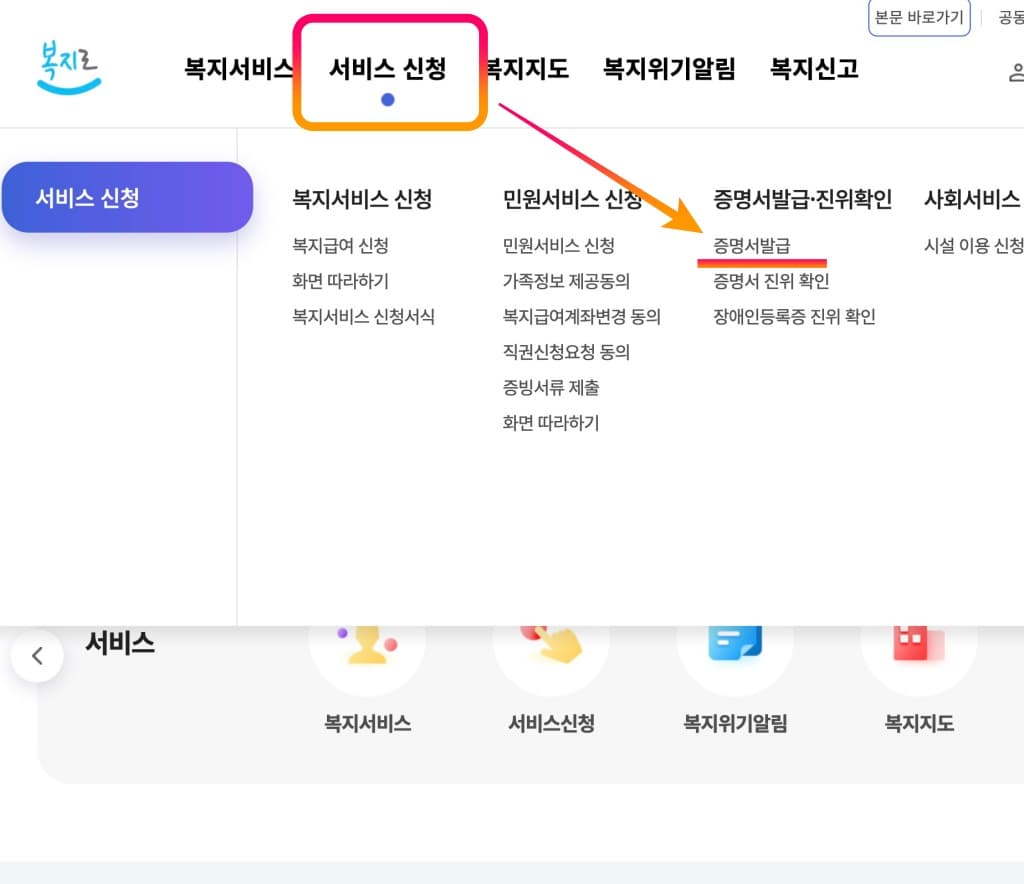1024x884 pixels.
Task: Open 복지급여계좌변경 동의
Action: [581, 317]
